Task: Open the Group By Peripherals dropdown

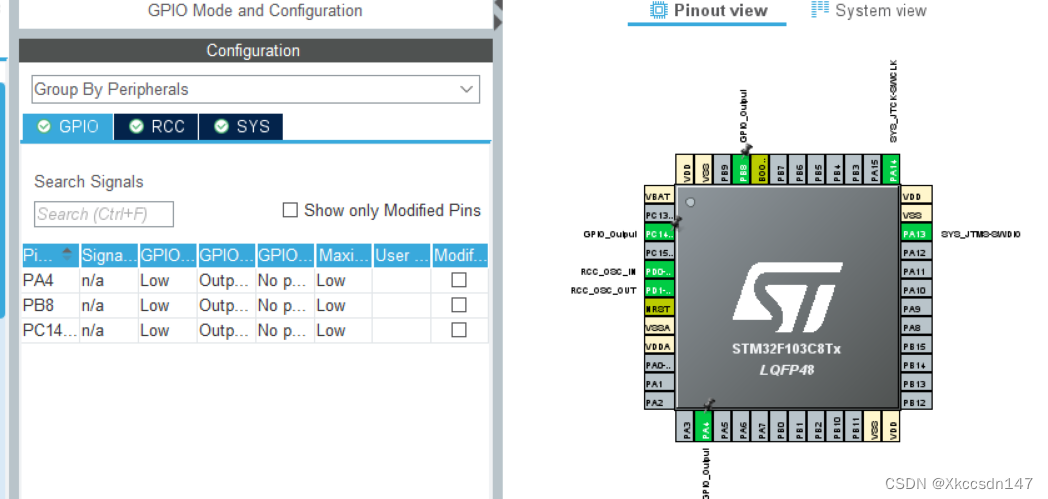Action: (x=255, y=90)
